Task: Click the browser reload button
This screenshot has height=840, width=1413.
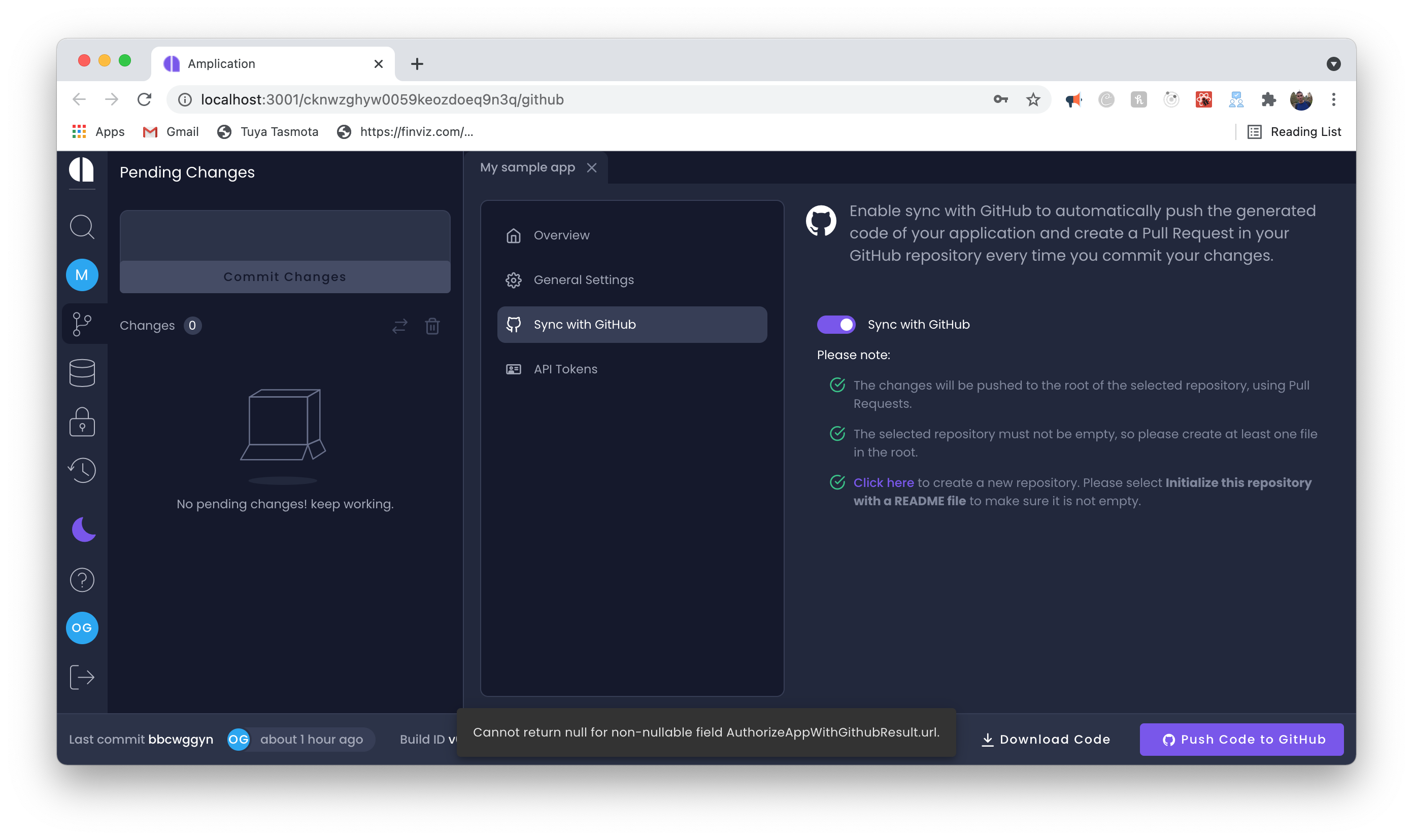Action: pos(145,99)
